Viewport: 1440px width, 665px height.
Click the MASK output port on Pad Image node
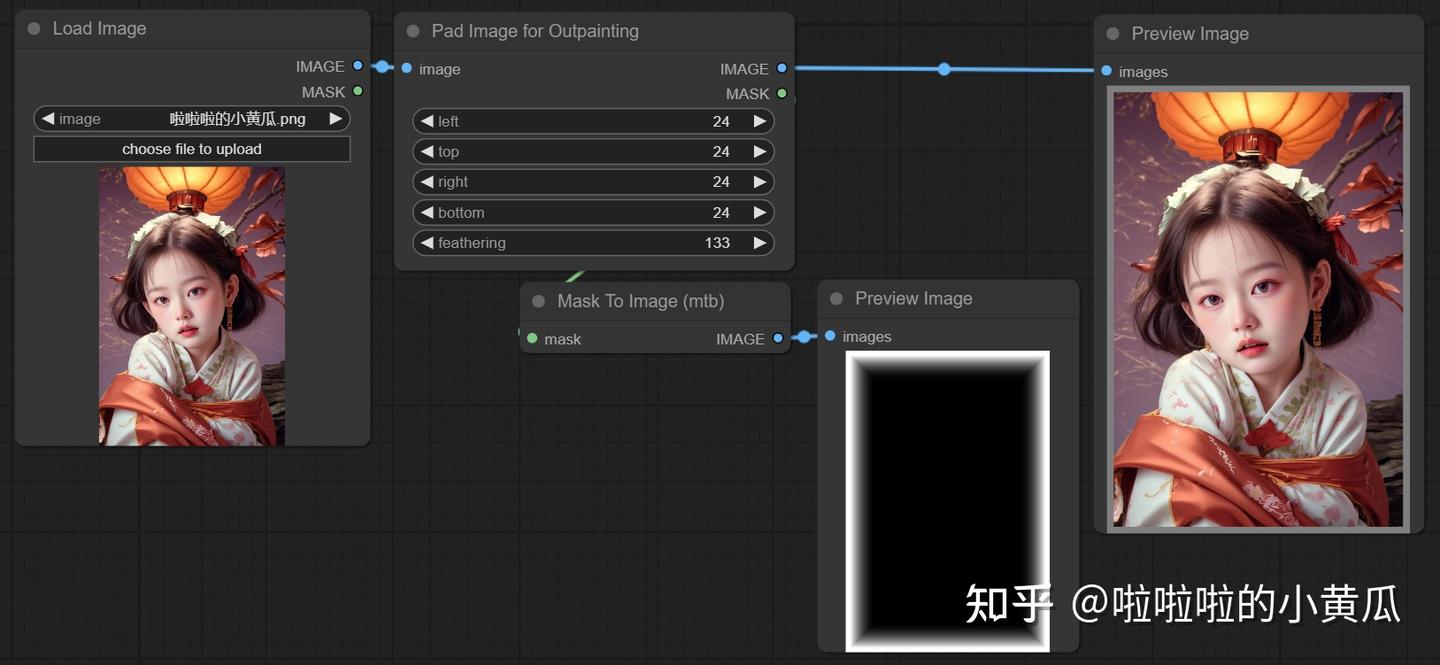coord(781,93)
